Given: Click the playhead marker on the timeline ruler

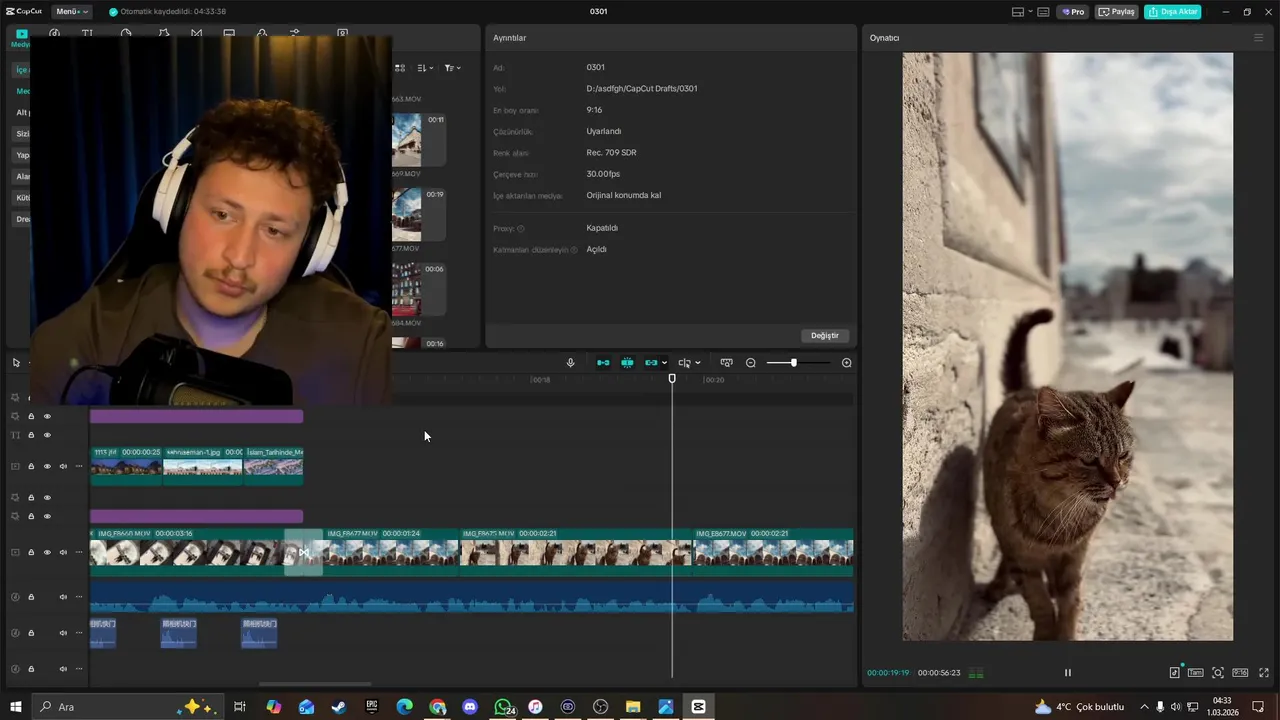Looking at the screenshot, I should coord(672,379).
